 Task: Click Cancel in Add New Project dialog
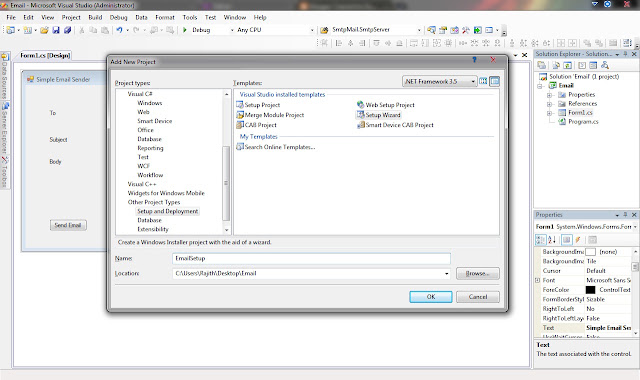pyautogui.click(x=478, y=297)
